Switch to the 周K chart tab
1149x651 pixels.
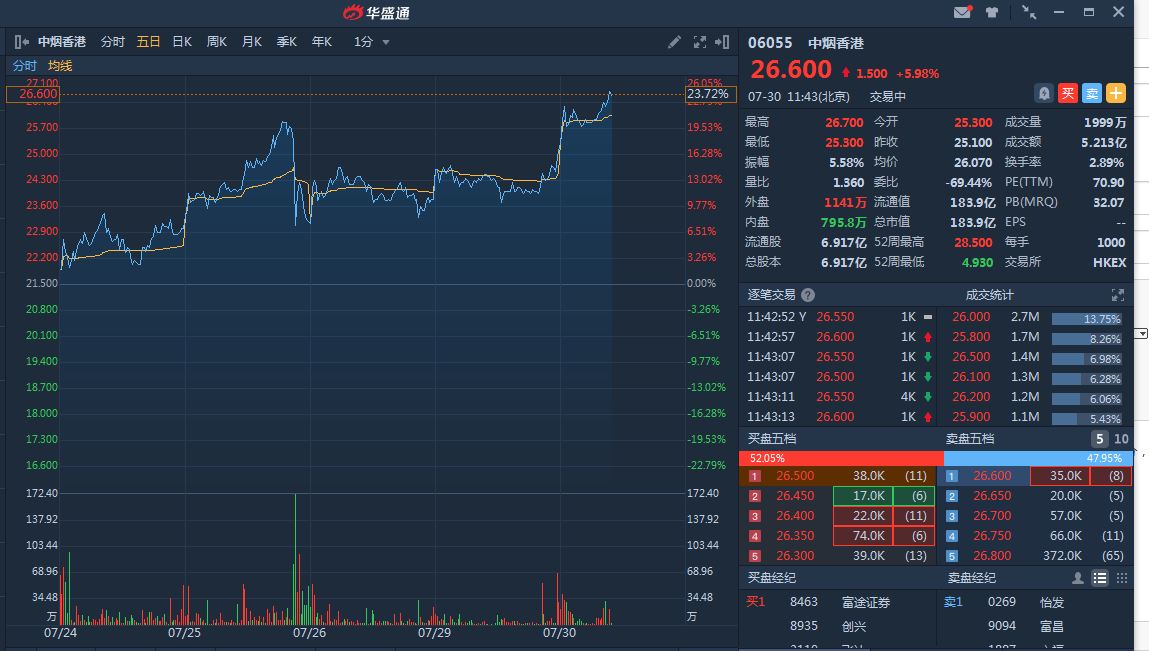[217, 42]
